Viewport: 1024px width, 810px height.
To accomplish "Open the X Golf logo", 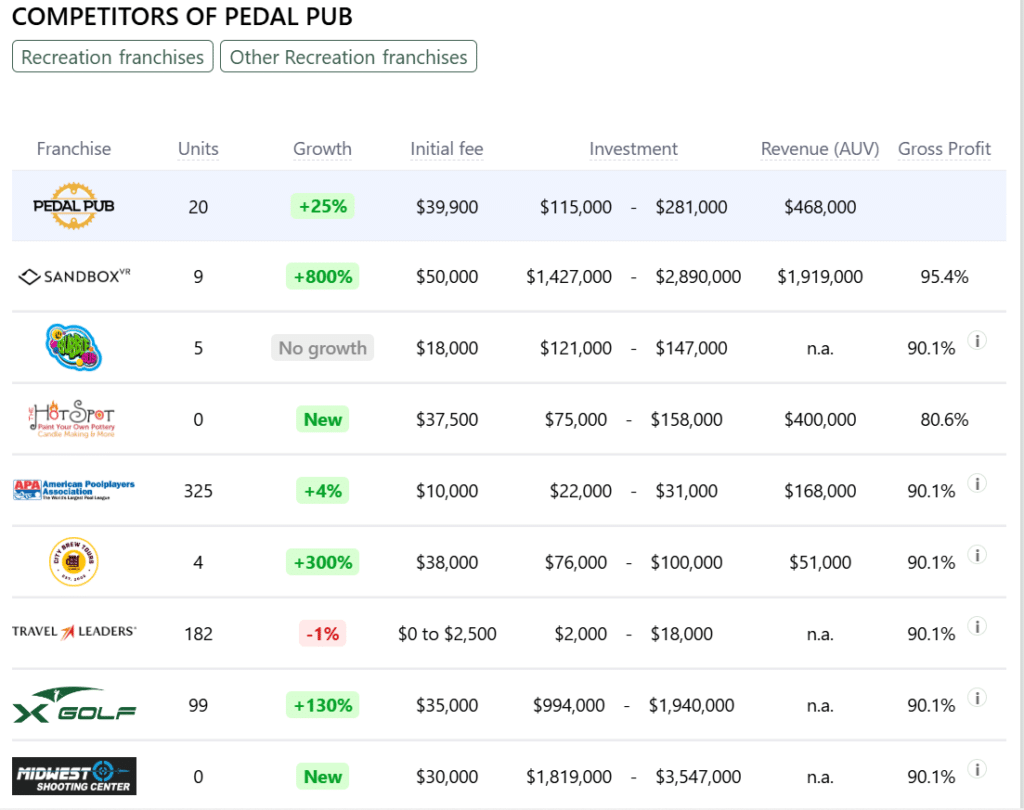I will tap(74, 705).
